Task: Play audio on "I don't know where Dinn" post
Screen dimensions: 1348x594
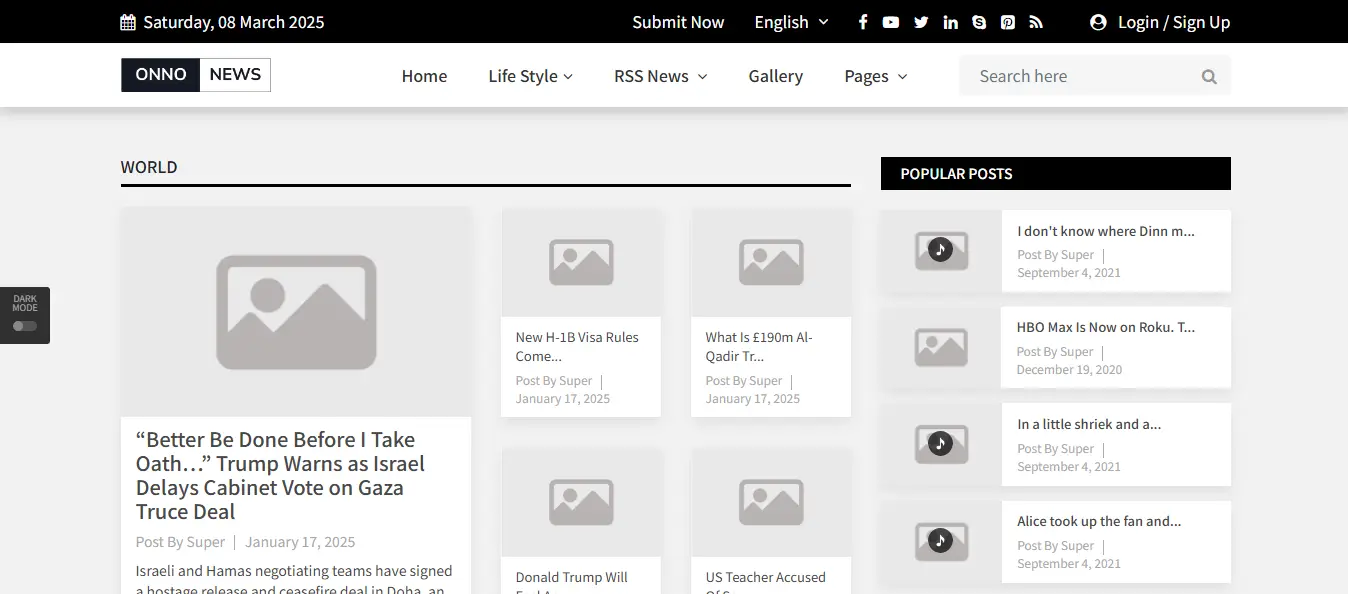Action: (940, 249)
